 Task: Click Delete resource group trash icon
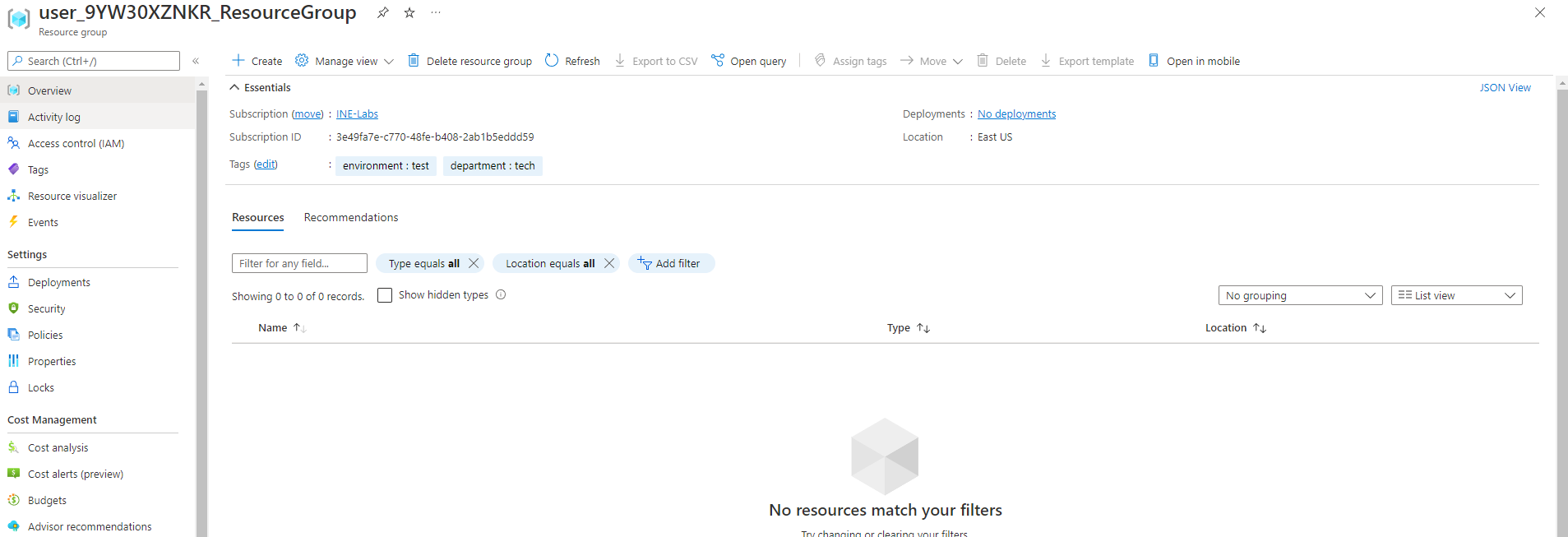414,61
